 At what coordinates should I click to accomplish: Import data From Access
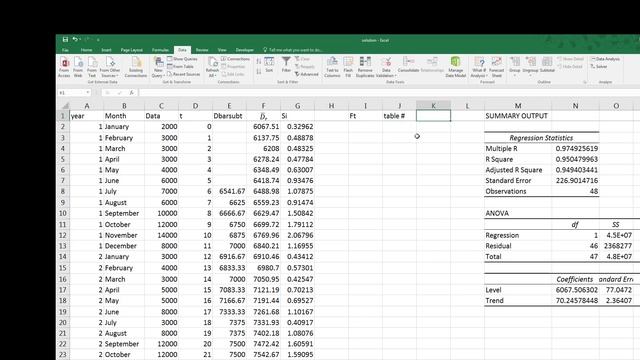pyautogui.click(x=64, y=67)
